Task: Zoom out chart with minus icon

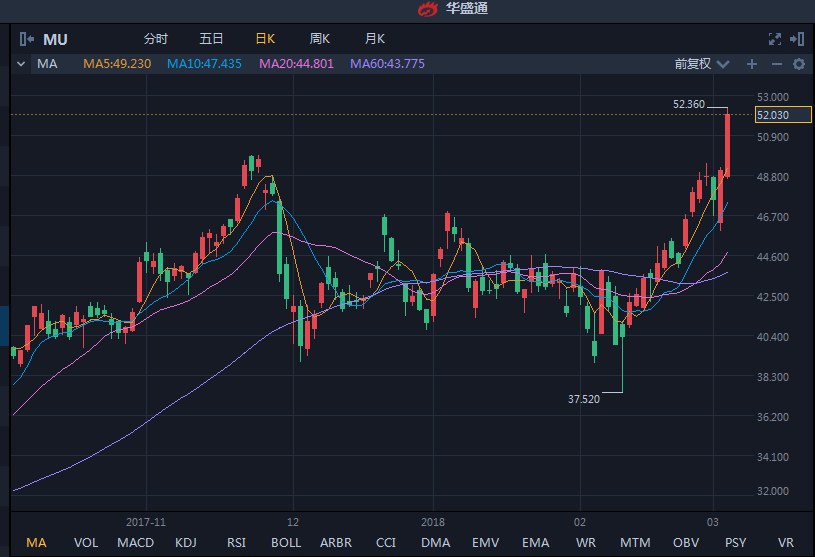Action: tap(775, 64)
